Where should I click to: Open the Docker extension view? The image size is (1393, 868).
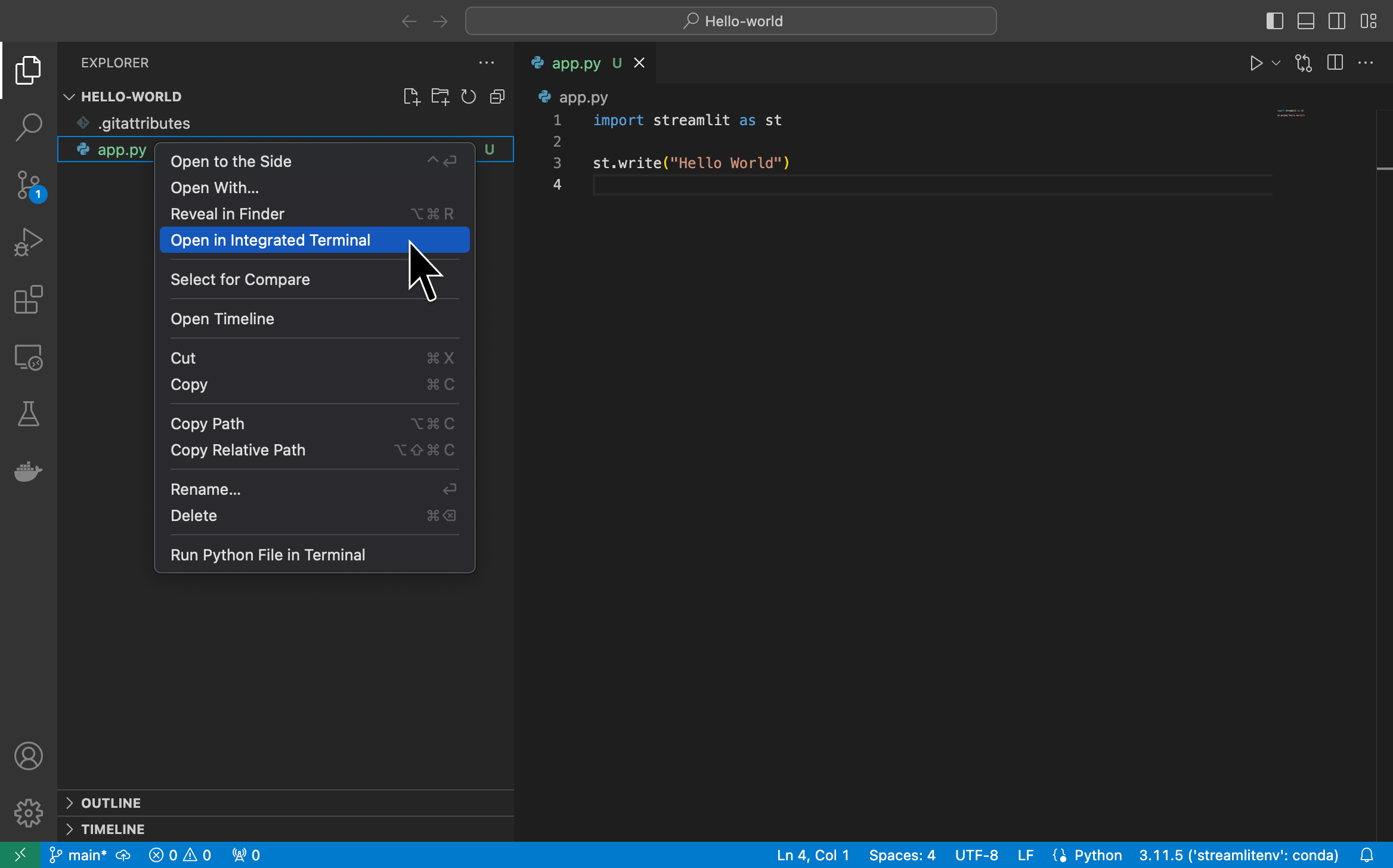pyautogui.click(x=28, y=471)
